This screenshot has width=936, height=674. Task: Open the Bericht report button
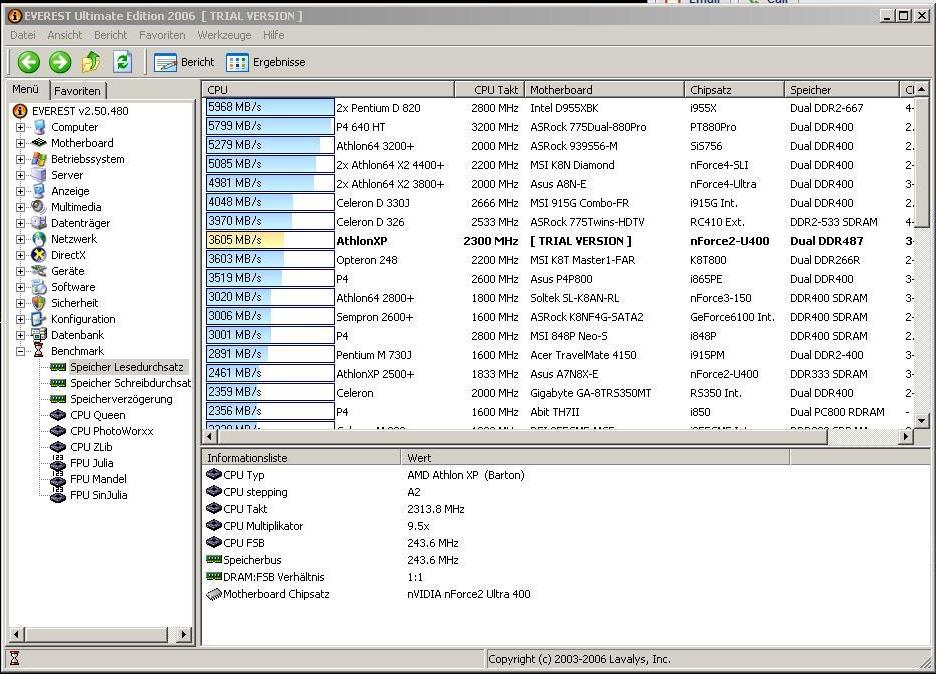[x=184, y=62]
